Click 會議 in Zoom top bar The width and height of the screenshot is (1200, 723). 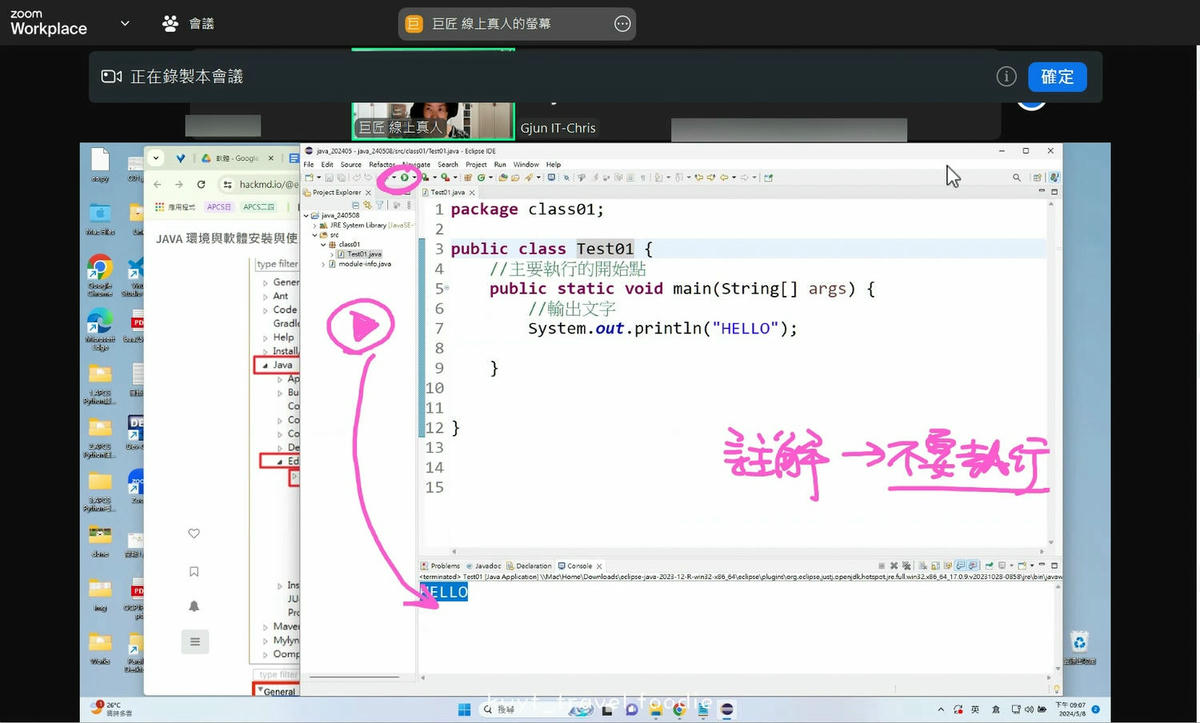188,23
